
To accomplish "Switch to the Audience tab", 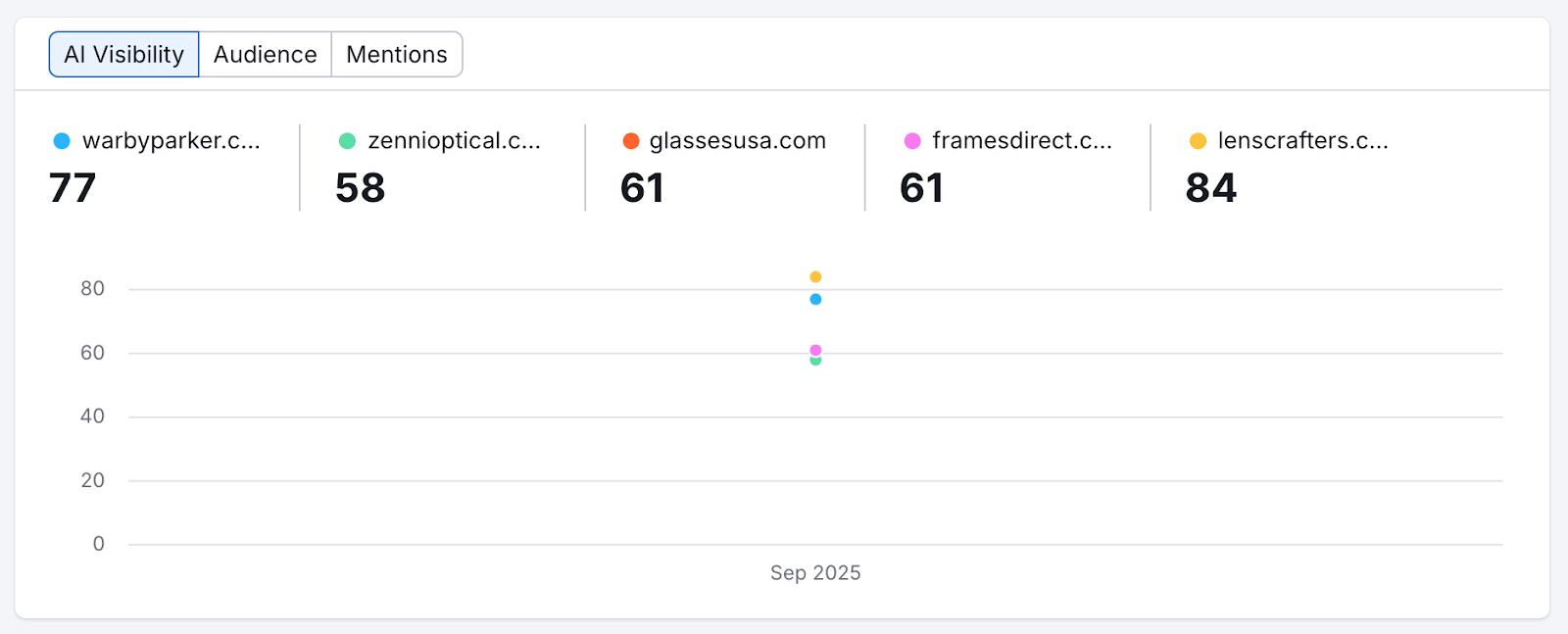I will click(265, 54).
